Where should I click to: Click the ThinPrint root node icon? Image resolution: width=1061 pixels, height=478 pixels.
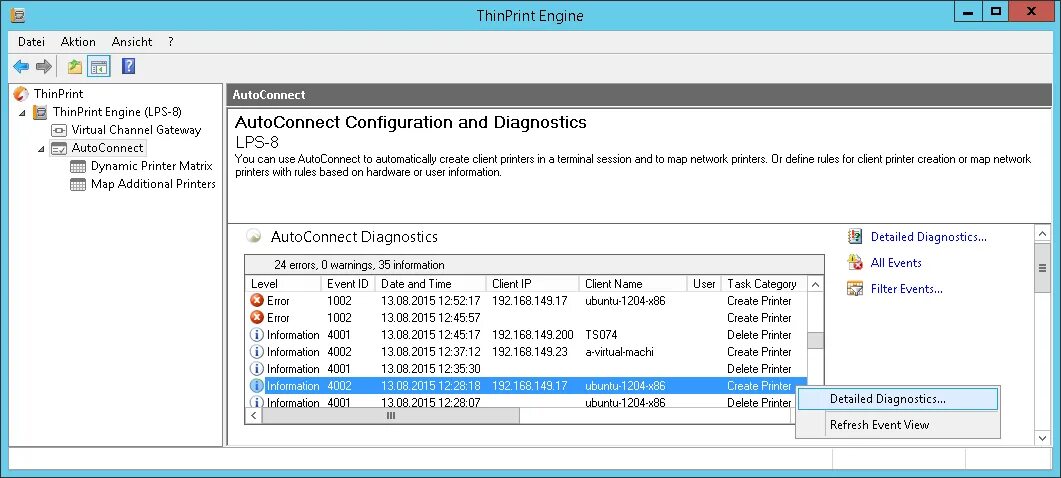click(x=22, y=93)
